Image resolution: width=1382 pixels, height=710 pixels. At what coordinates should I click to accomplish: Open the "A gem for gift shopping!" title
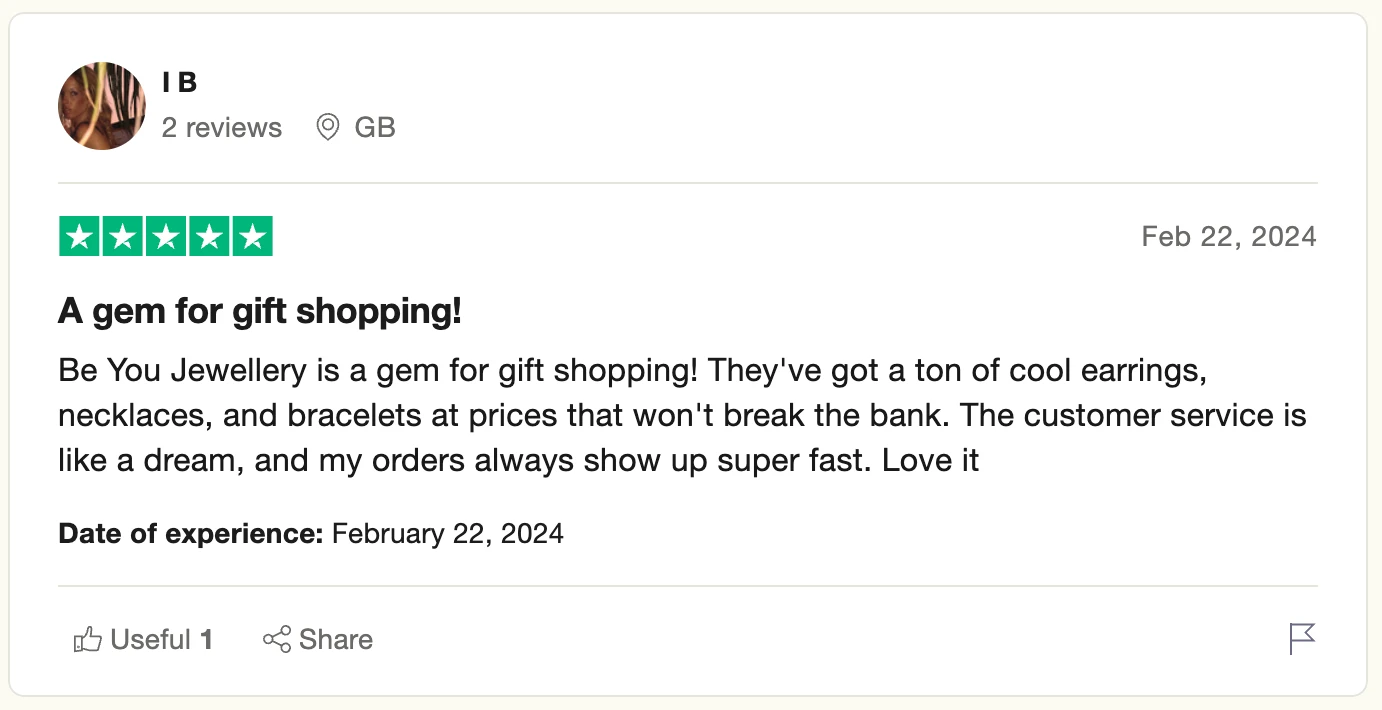[260, 312]
